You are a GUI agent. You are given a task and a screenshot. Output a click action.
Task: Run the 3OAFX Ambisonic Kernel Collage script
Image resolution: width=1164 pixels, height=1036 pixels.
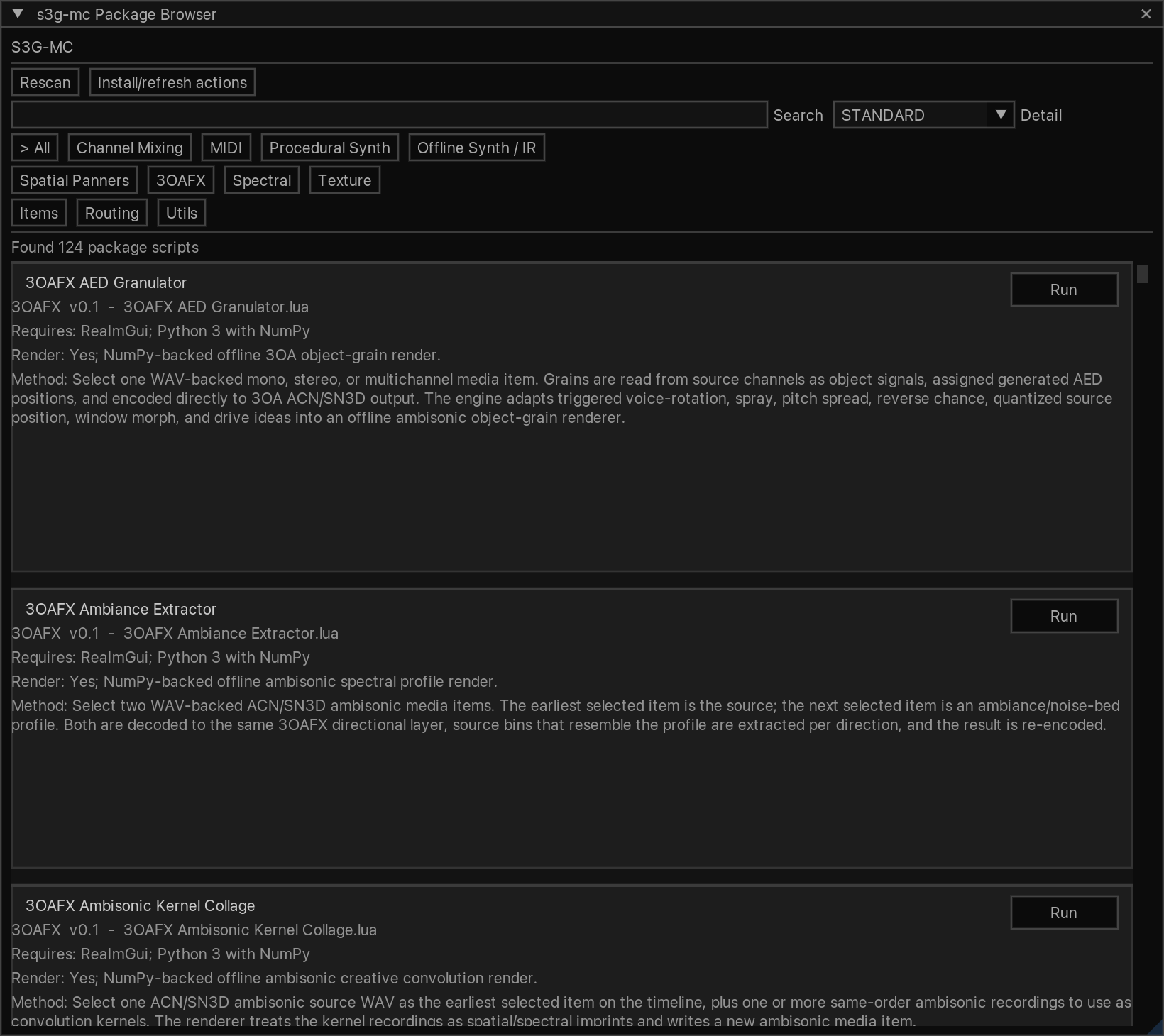[x=1064, y=913]
